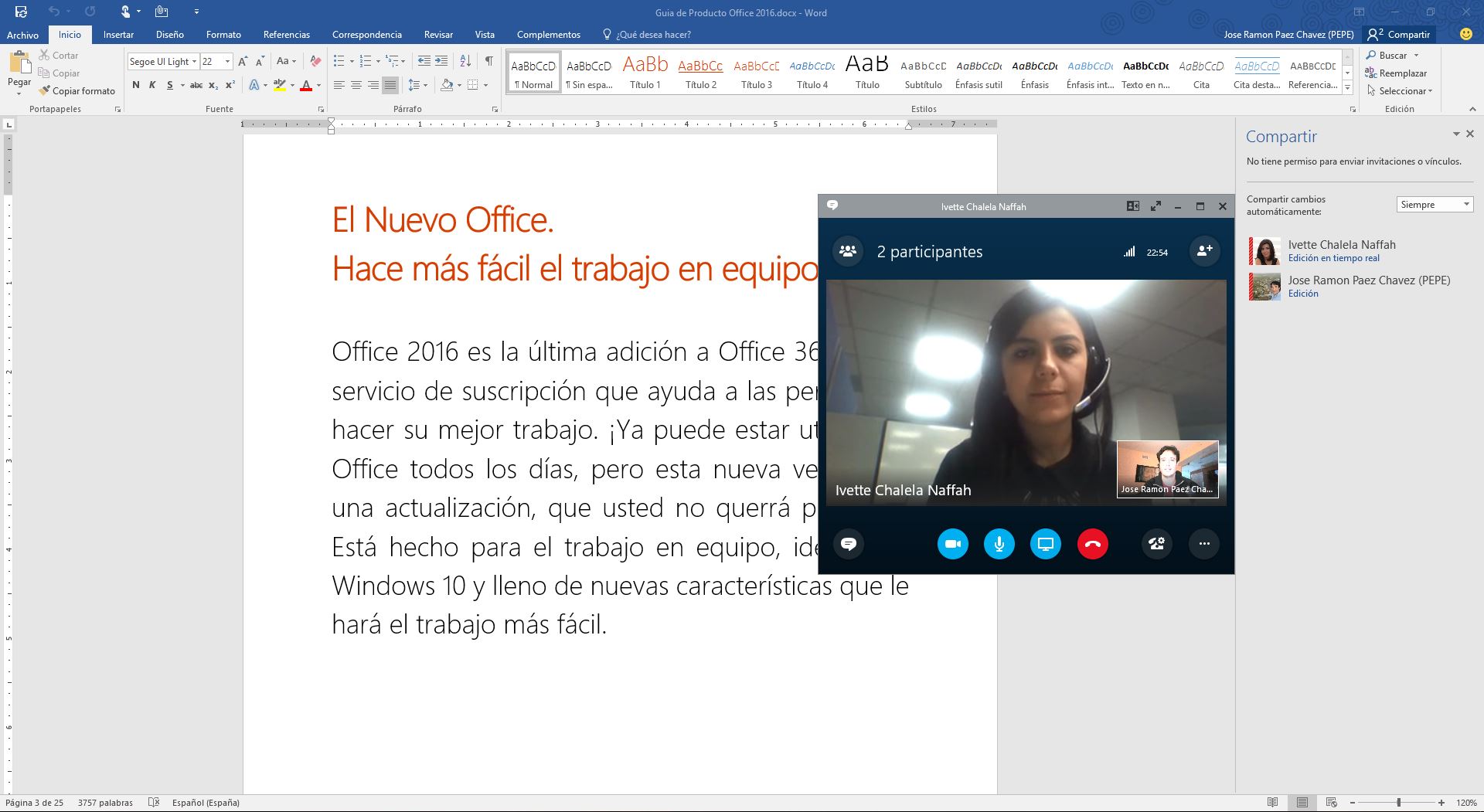Toggle underline formatting
This screenshot has width=1484, height=812.
[170, 85]
